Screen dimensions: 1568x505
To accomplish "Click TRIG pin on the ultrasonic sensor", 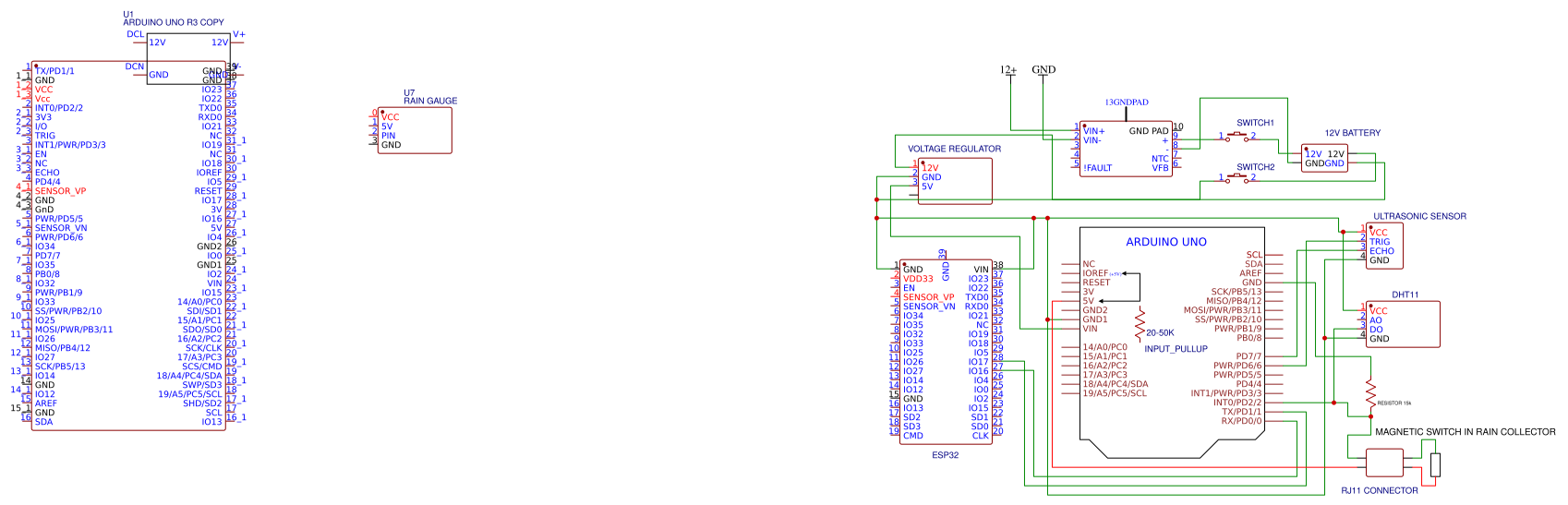I will pyautogui.click(x=1379, y=242).
